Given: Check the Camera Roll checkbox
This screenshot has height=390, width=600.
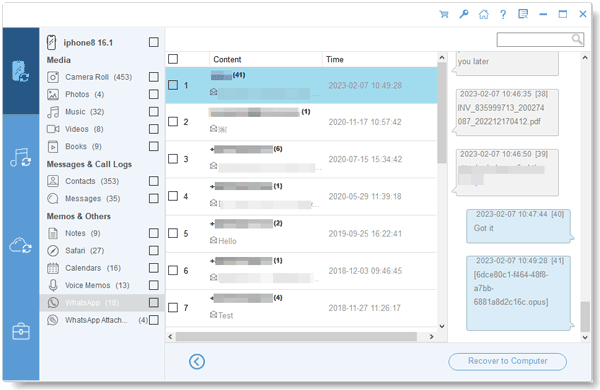Looking at the screenshot, I should [x=154, y=77].
